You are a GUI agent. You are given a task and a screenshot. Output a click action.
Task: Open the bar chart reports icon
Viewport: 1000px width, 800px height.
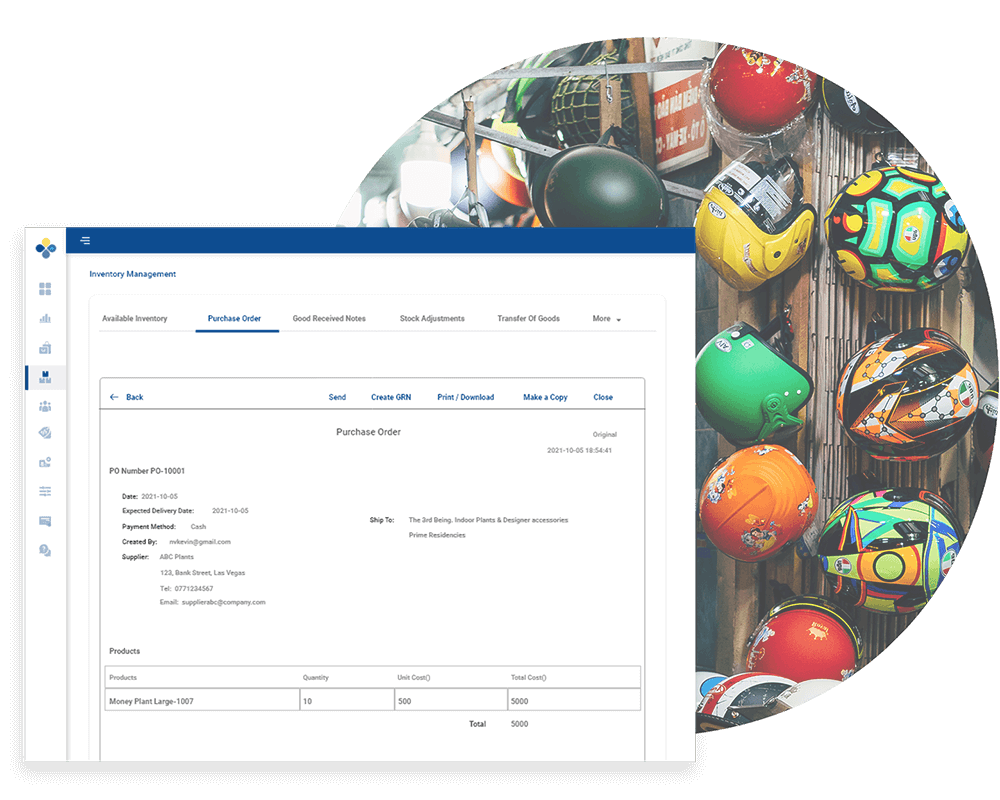pyautogui.click(x=45, y=318)
